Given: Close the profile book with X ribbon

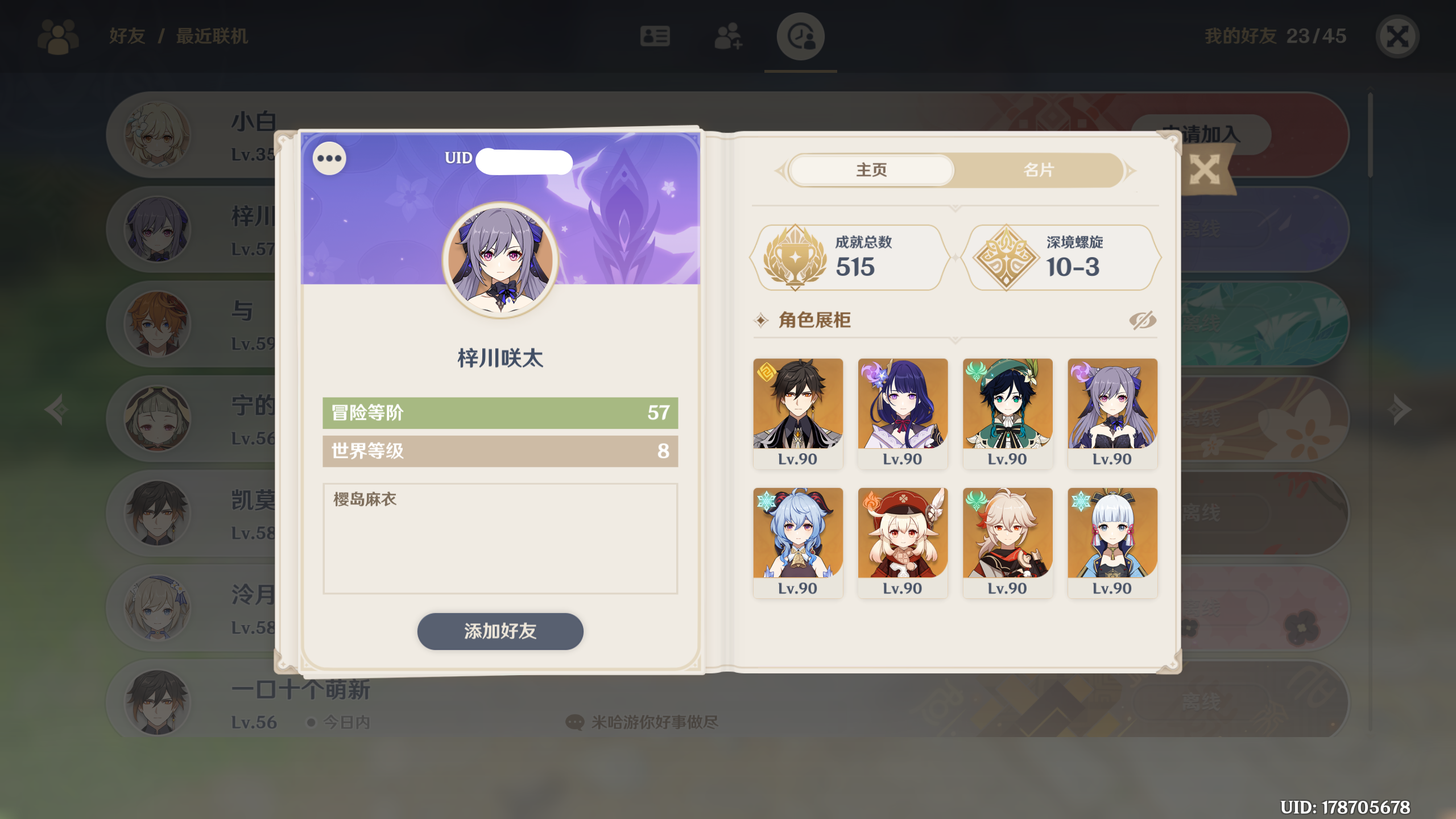Looking at the screenshot, I should 1205,169.
